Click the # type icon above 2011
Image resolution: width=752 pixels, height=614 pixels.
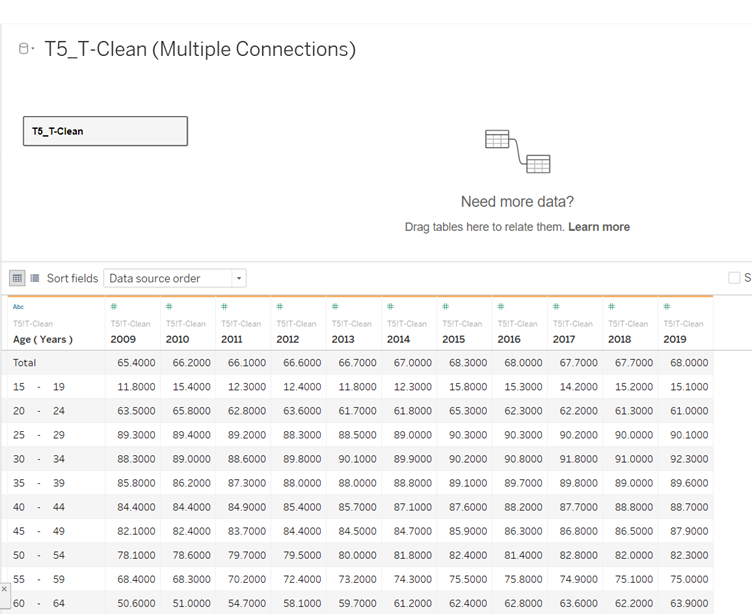224,307
